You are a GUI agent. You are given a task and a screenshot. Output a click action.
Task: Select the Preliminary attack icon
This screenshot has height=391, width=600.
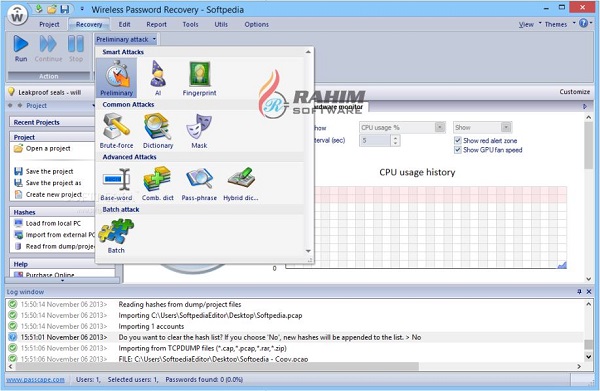coord(117,78)
